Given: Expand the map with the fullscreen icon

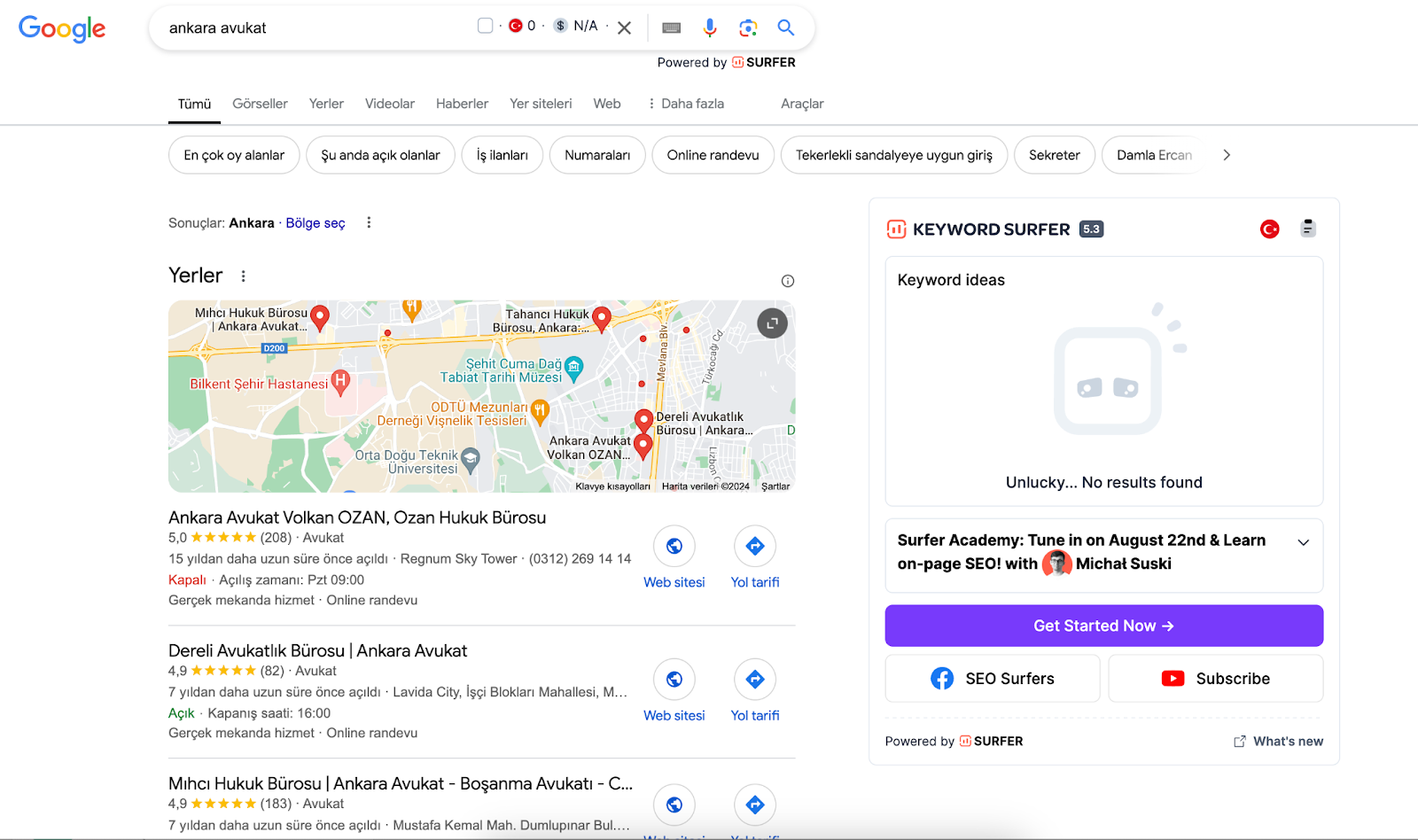Looking at the screenshot, I should click(772, 323).
